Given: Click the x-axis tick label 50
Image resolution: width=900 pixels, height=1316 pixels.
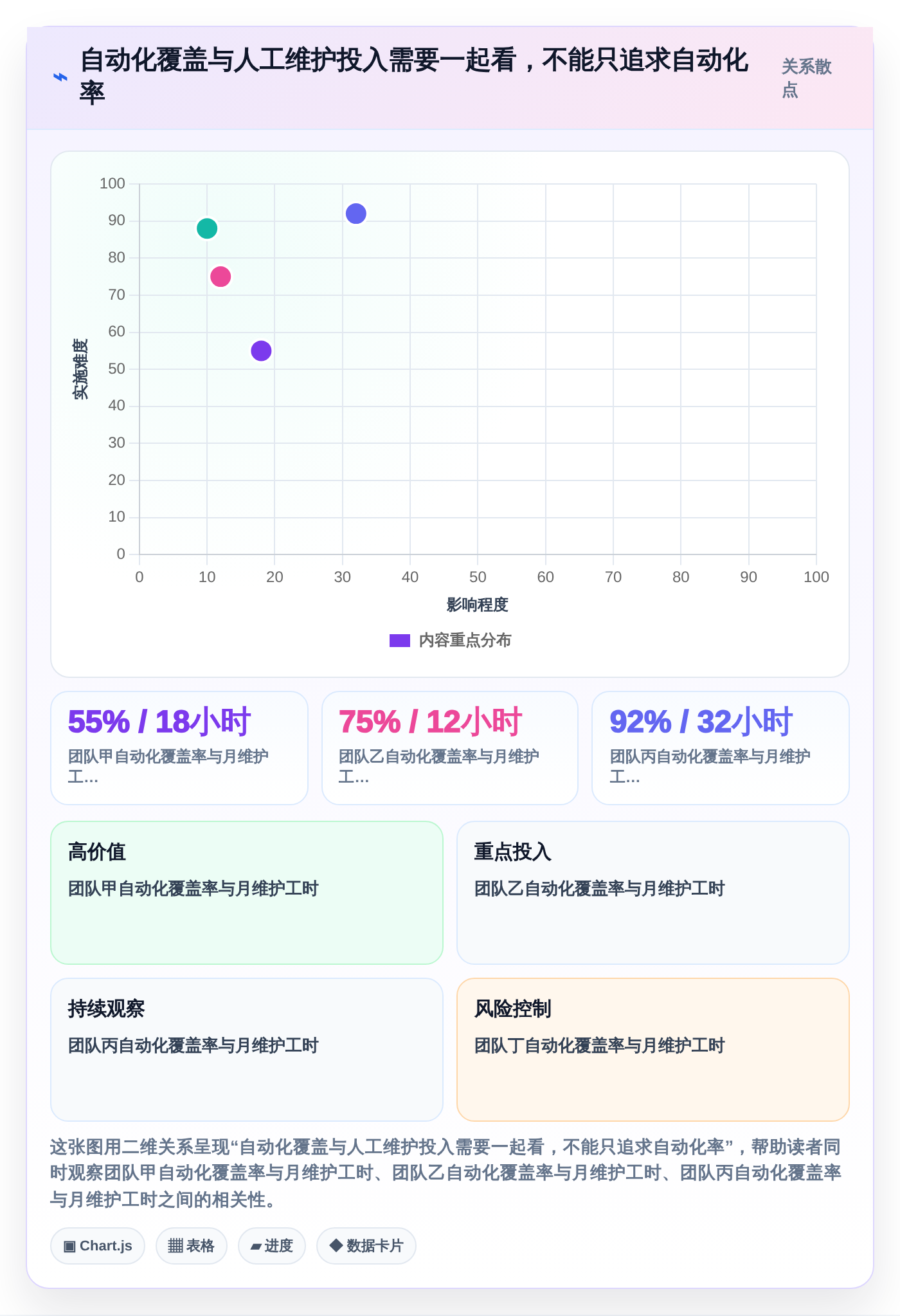Looking at the screenshot, I should click(478, 577).
